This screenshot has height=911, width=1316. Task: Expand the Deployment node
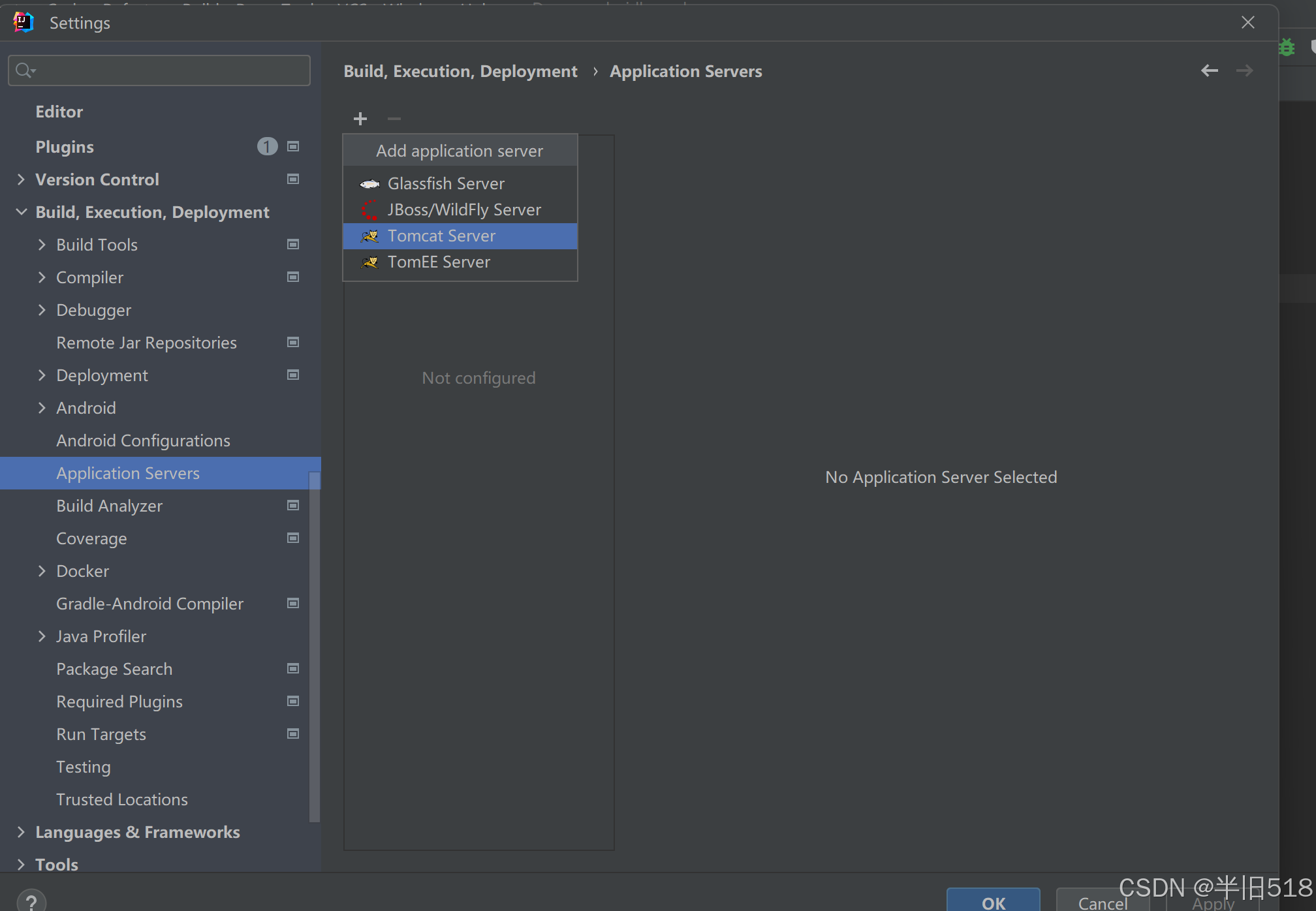[42, 375]
